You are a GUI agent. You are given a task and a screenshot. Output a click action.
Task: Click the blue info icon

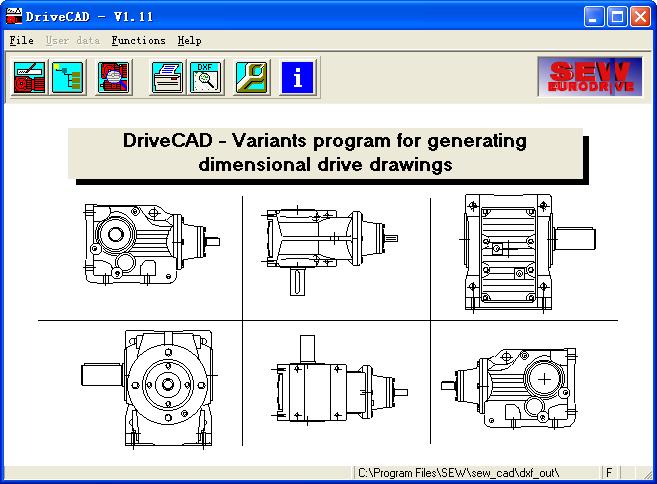tap(297, 78)
